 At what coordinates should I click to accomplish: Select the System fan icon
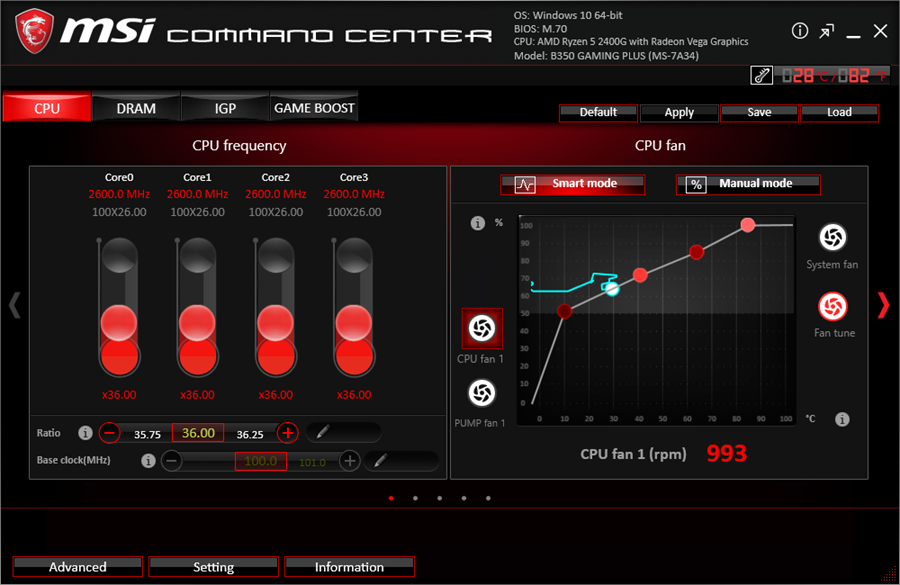pos(832,237)
